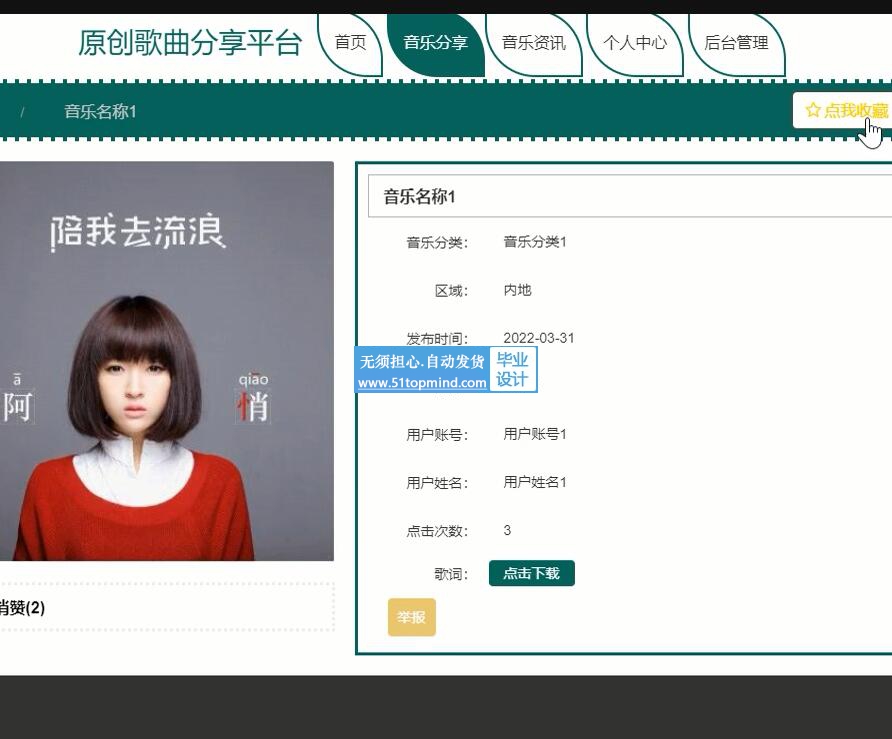The width and height of the screenshot is (892, 739).
Task: Select the 2022-03-31 release date
Action: pos(539,338)
